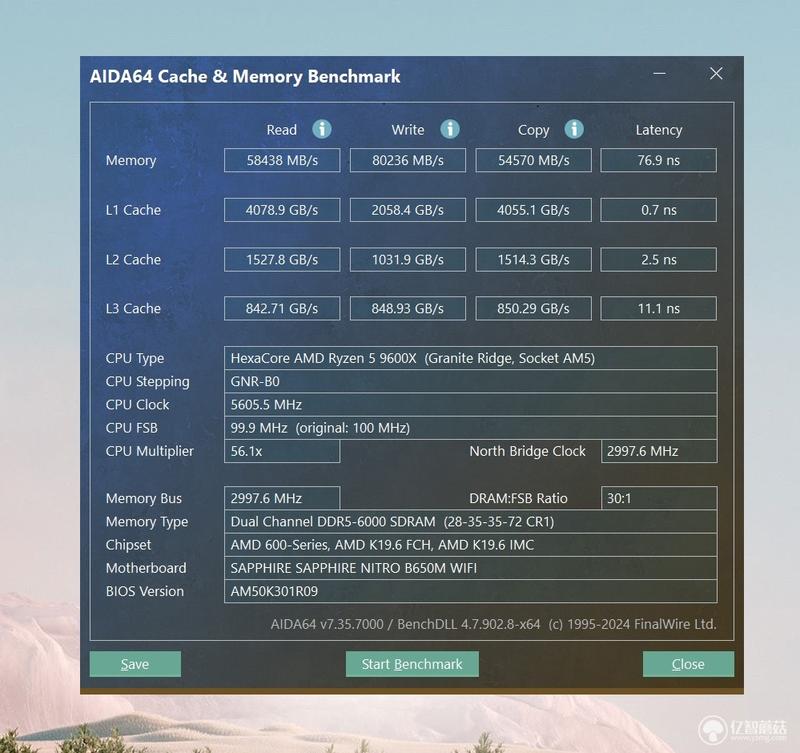Click the Read column header
This screenshot has width=800, height=753.
[x=282, y=130]
